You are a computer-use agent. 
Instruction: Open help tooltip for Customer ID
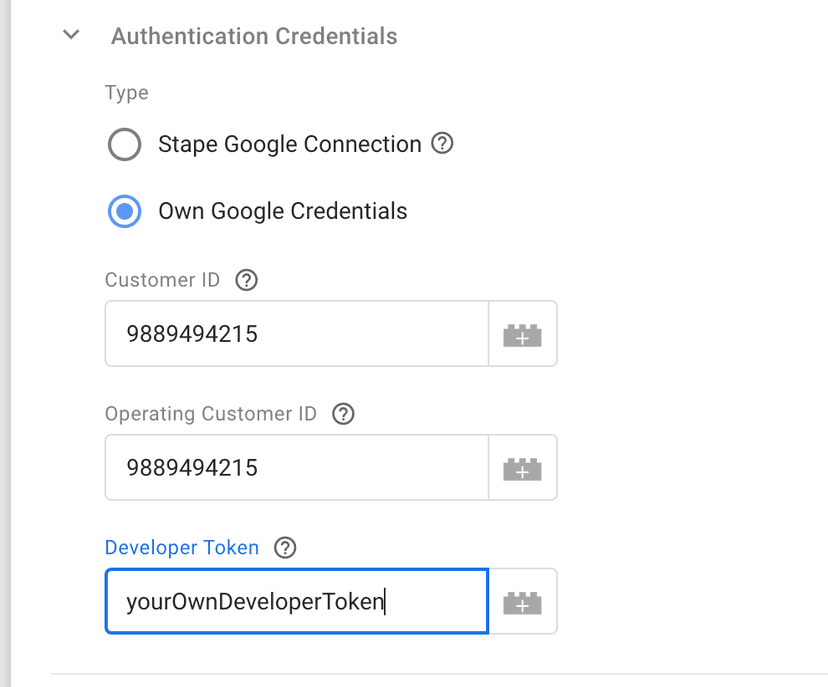(x=246, y=280)
